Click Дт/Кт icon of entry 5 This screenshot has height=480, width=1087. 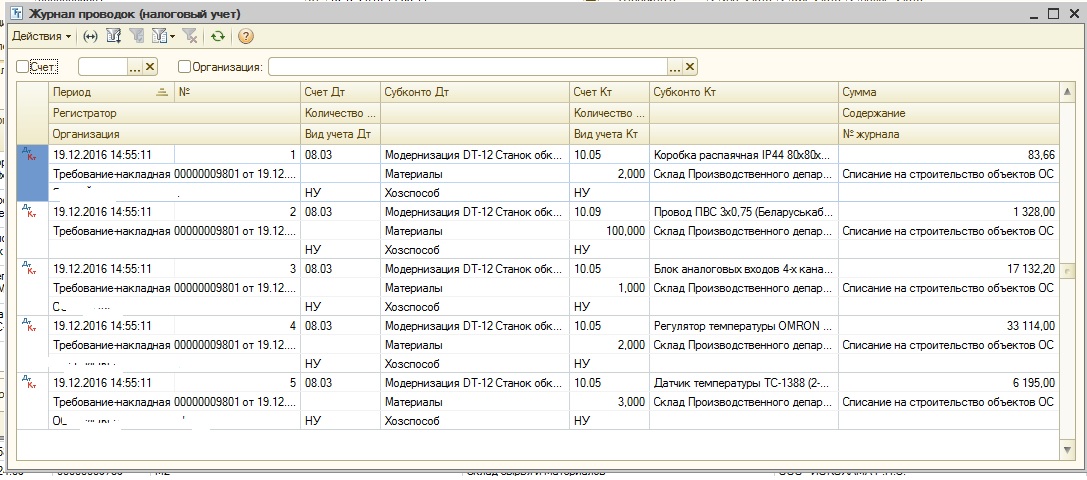tap(31, 382)
